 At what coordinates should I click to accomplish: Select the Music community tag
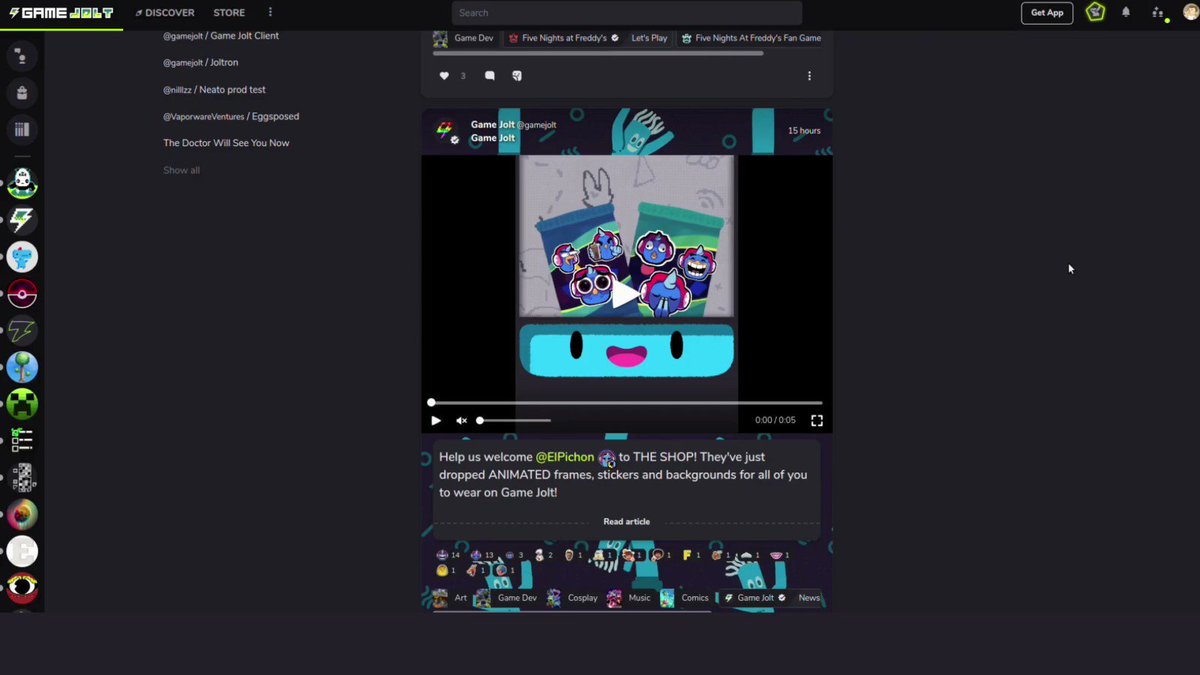[629, 598]
